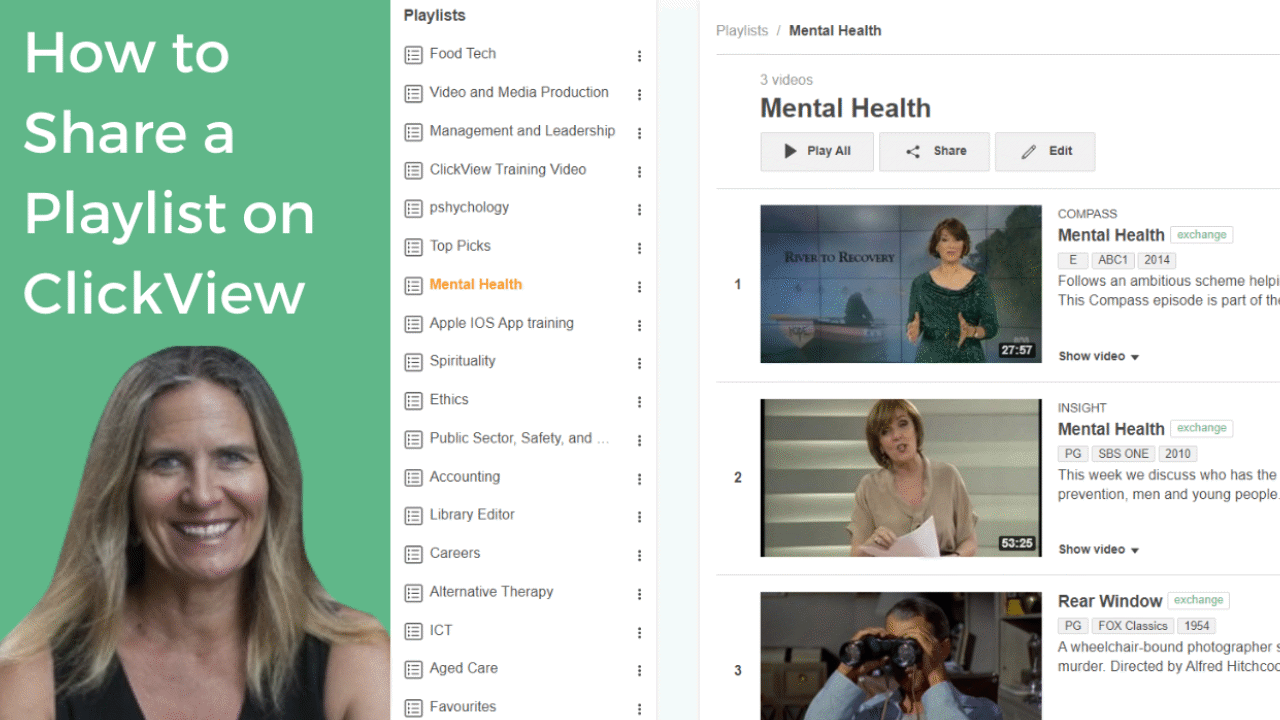1280x720 pixels.
Task: Select the highlighted Mental Health playlist
Action: 476,284
